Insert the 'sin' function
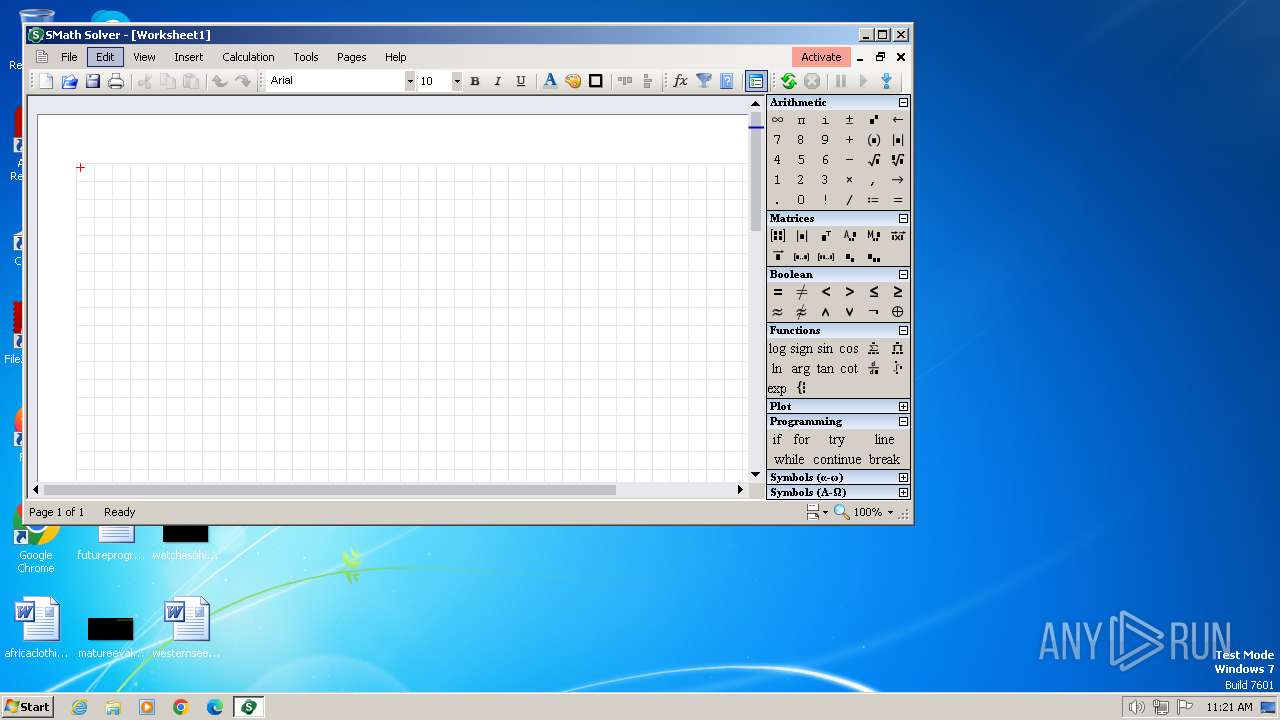 [x=825, y=348]
